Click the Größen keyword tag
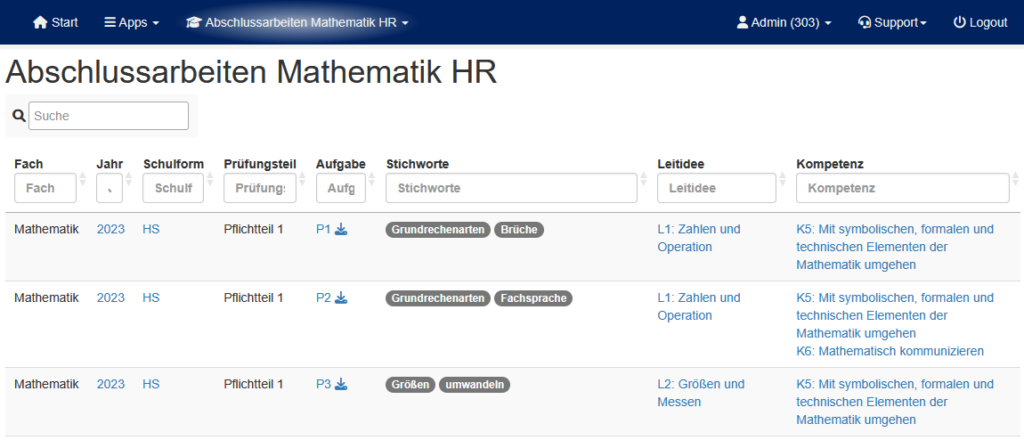Screen dimensions: 1024x440 point(410,385)
